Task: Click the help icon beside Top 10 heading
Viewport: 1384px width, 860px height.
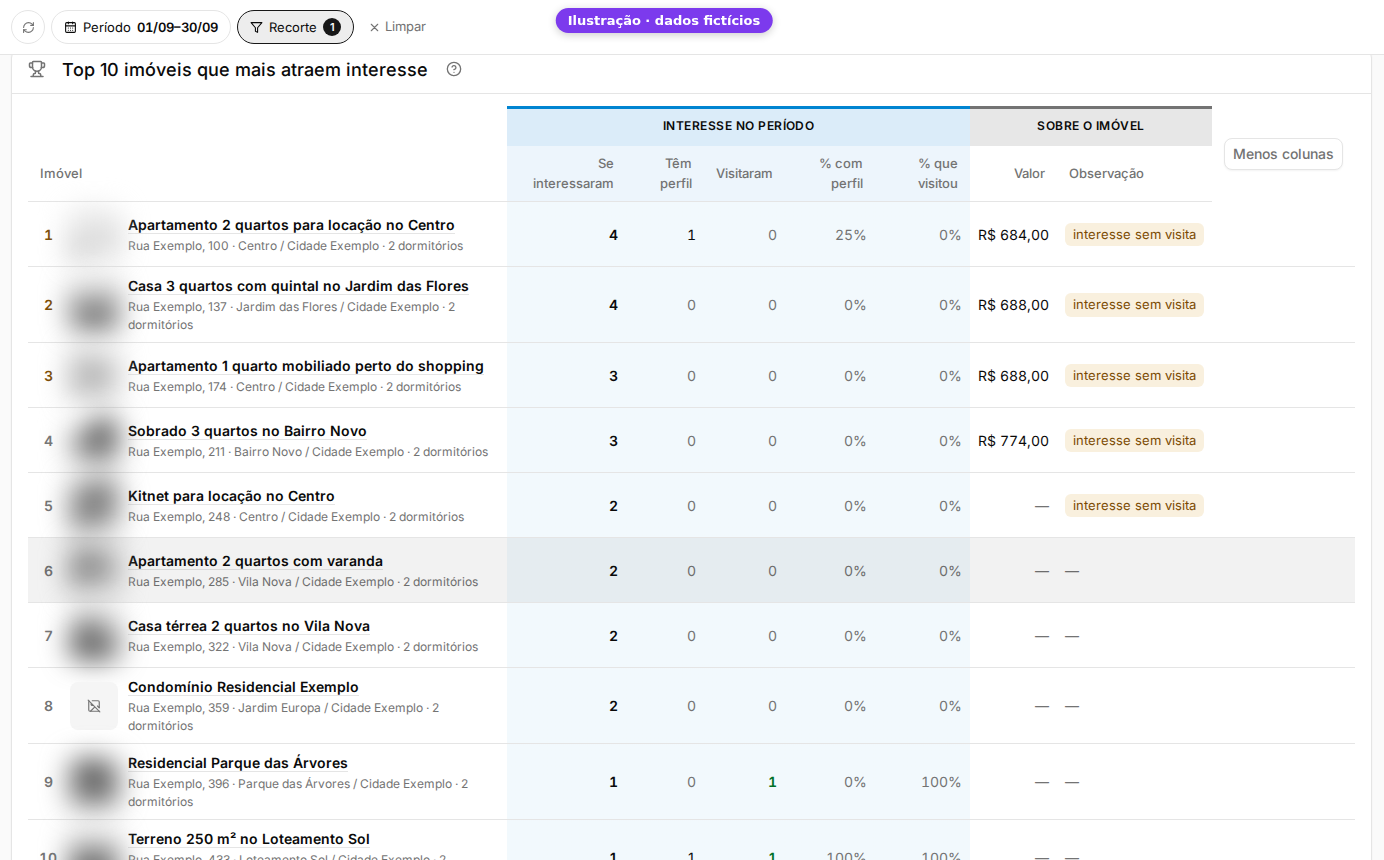Action: point(454,69)
